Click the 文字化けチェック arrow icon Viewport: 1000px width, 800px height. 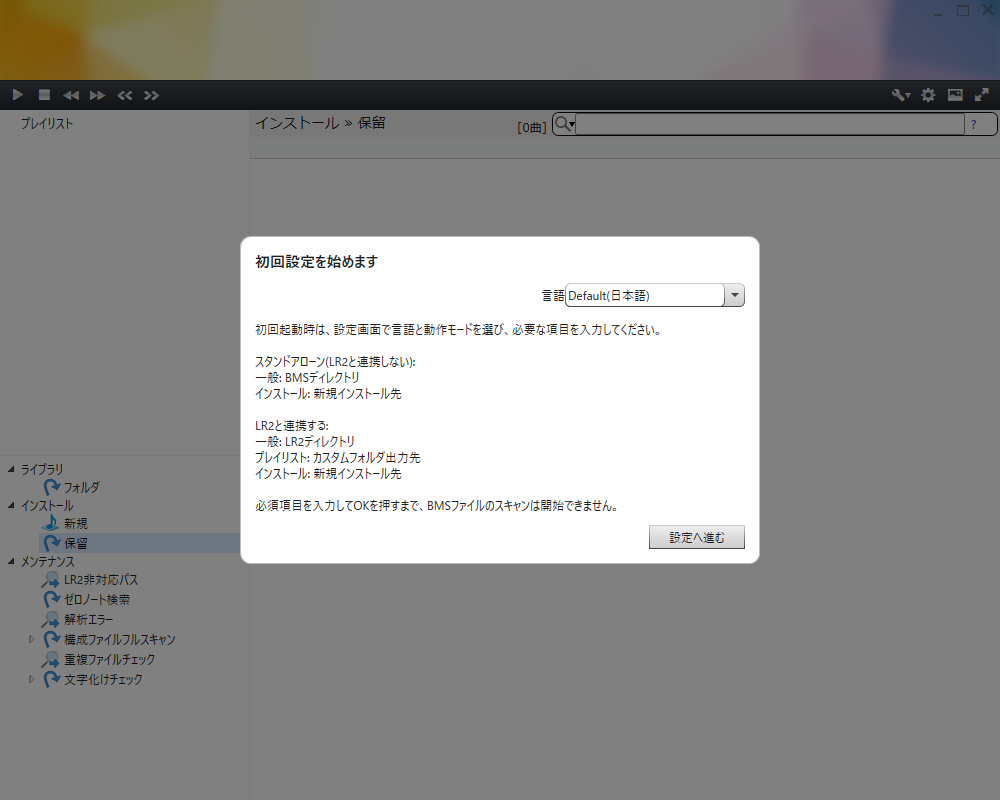pyautogui.click(x=52, y=679)
